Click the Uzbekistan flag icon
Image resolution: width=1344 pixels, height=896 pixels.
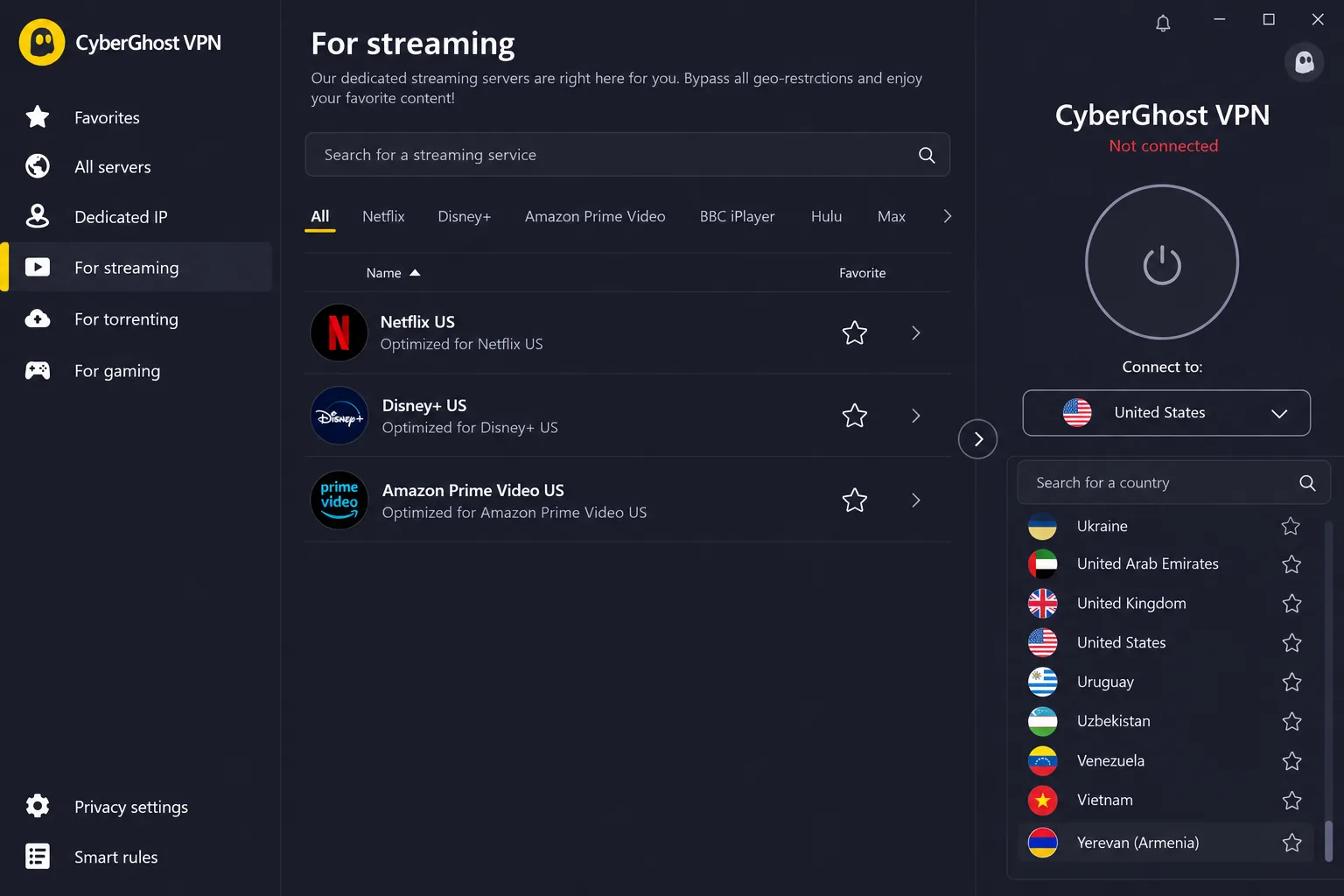point(1042,721)
